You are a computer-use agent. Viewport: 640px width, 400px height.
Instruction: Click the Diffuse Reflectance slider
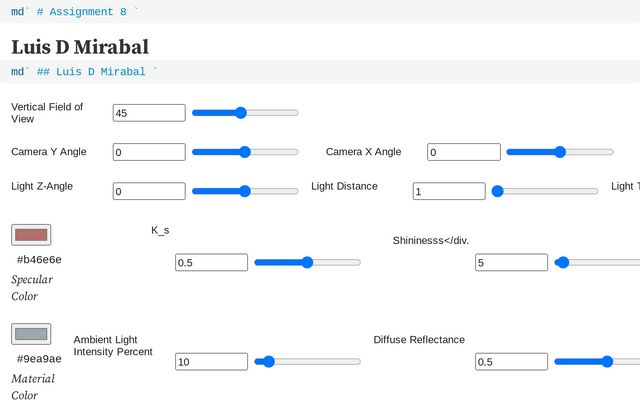(597, 361)
